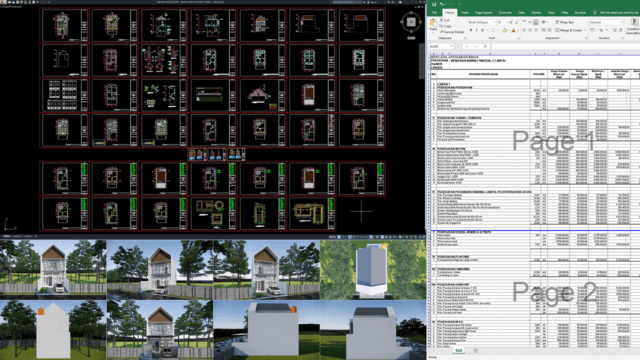Click the Insert Function fx button
This screenshot has width=640, height=360.
(x=485, y=47)
